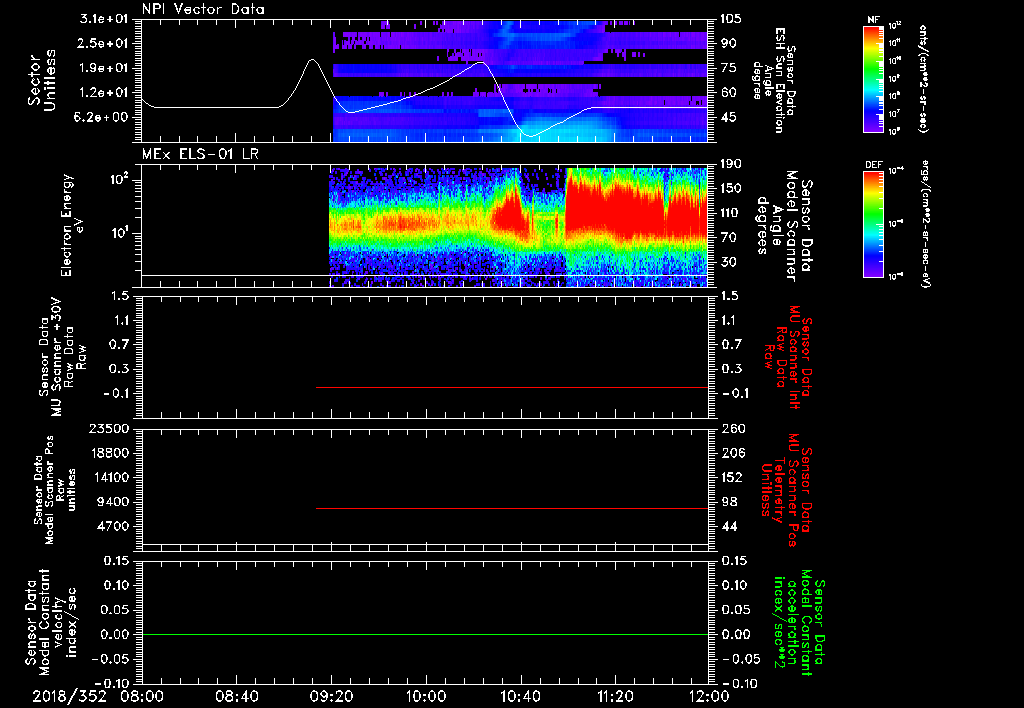Screen dimensions: 1024x708
Task: Click the MU Scanner +30V axis label
Action: [63, 357]
